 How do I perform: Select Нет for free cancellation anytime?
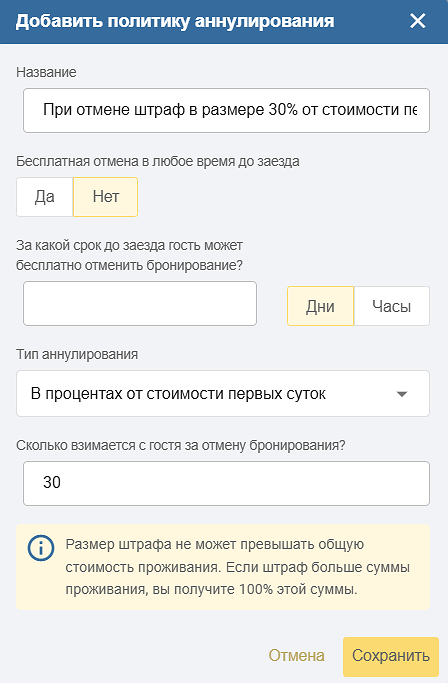pos(105,197)
